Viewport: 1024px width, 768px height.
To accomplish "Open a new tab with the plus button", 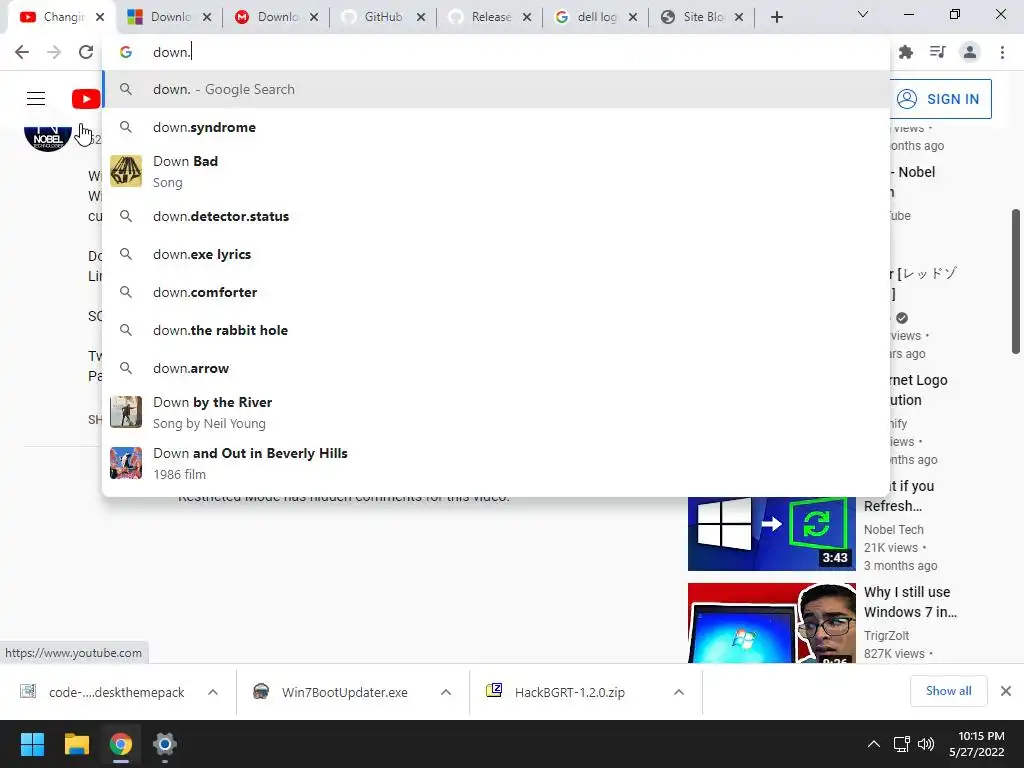I will coord(776,17).
